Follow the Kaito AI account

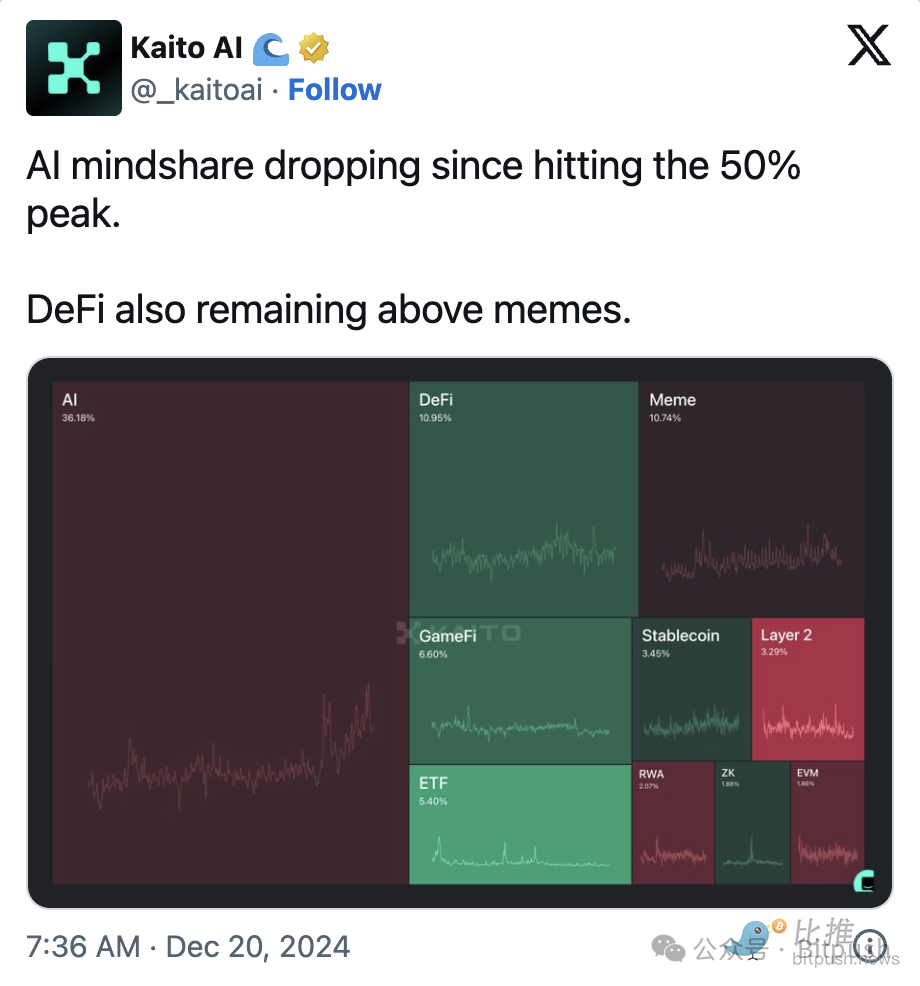[334, 90]
